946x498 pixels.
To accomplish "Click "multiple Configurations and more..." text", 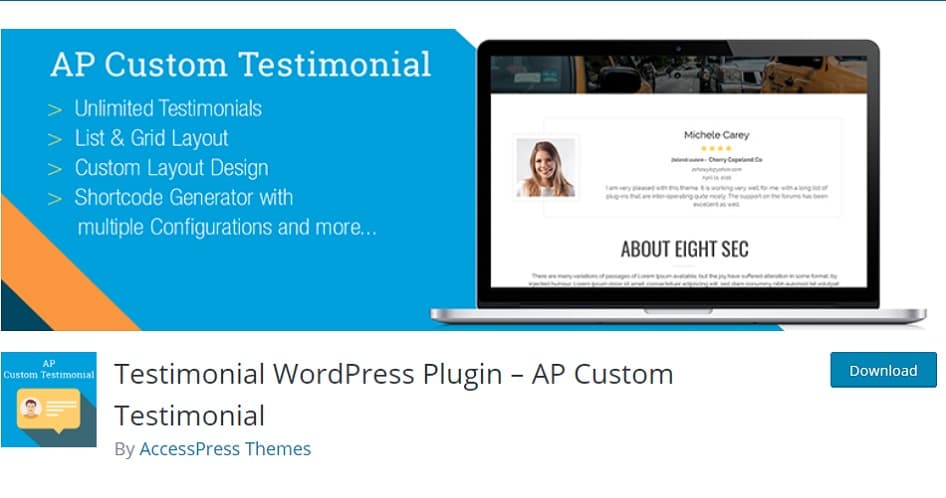I will tap(227, 227).
